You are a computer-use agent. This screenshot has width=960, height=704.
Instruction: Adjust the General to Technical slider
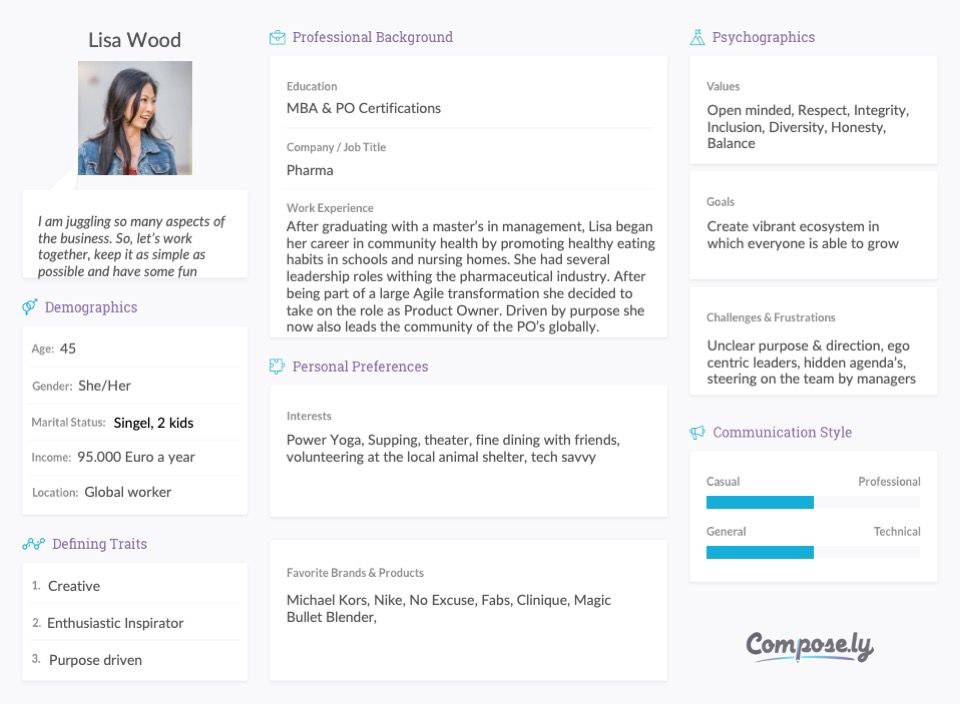813,553
